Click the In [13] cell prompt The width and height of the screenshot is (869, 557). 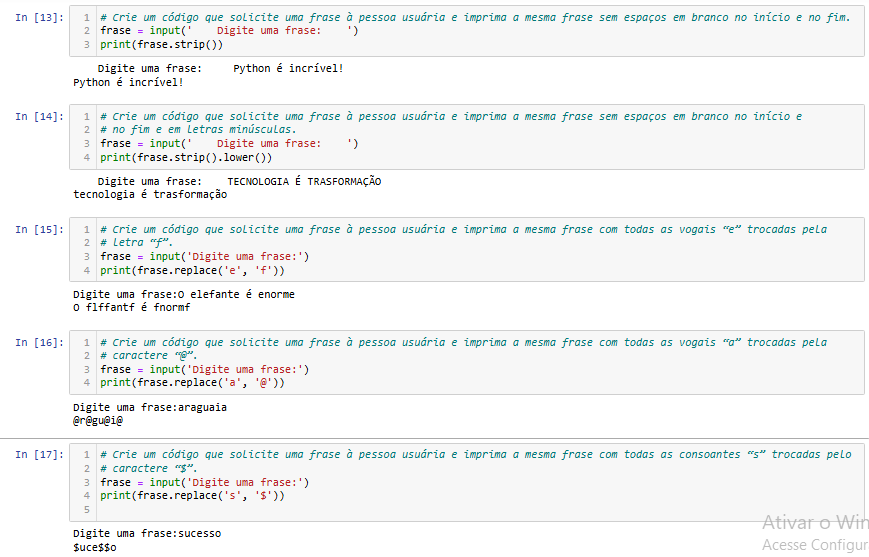(39, 18)
